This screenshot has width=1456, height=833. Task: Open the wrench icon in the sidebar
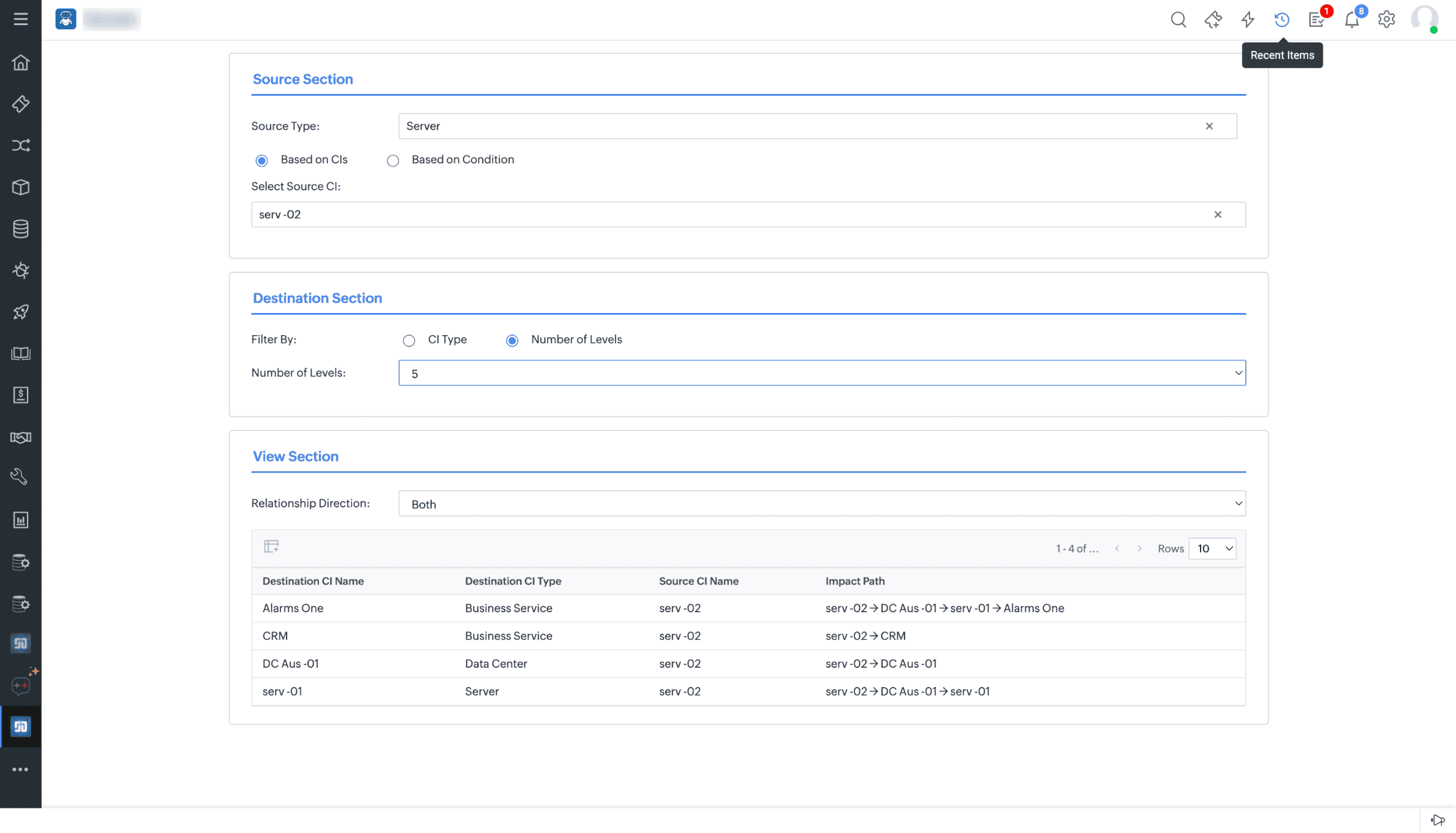20,478
